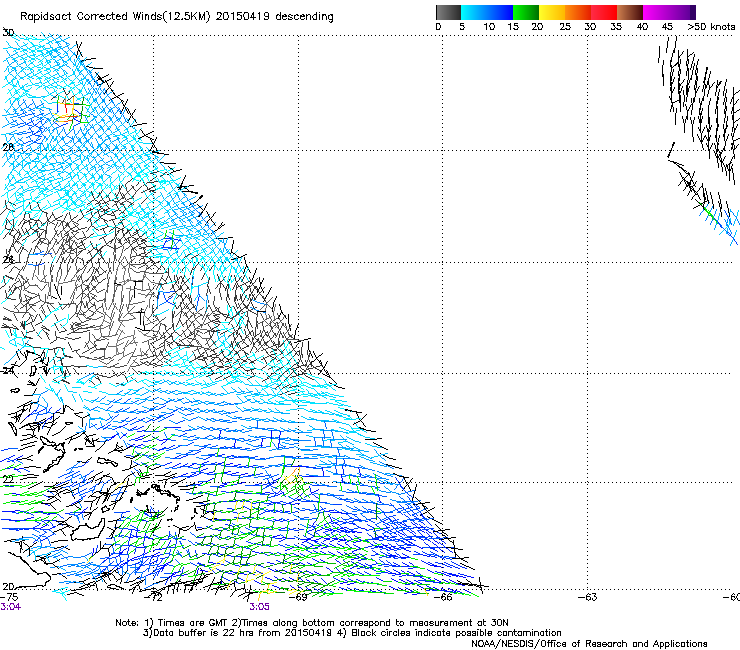This screenshot has width=740, height=650.
Task: Click the NOAA/NESDIS Office of Research credit
Action: click(x=589, y=644)
